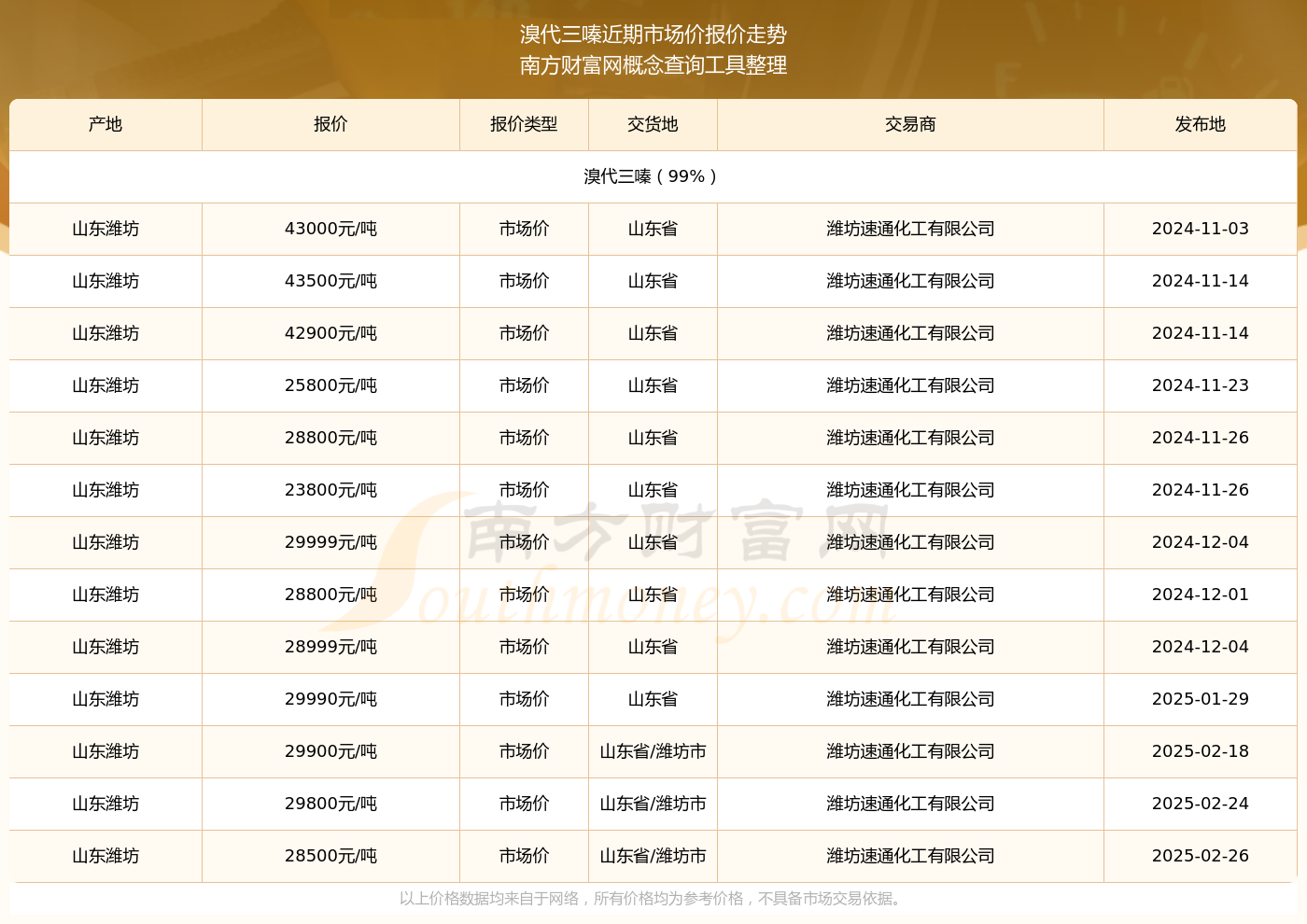
Task: Click 山东省/潍坊市 in the 2025-02-26 row
Action: coord(653,856)
